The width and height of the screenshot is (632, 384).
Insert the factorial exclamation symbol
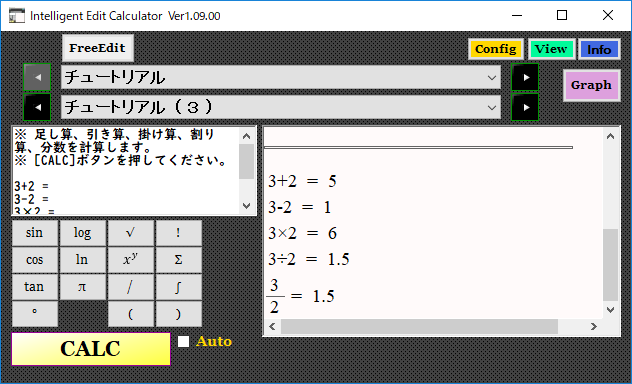(179, 232)
